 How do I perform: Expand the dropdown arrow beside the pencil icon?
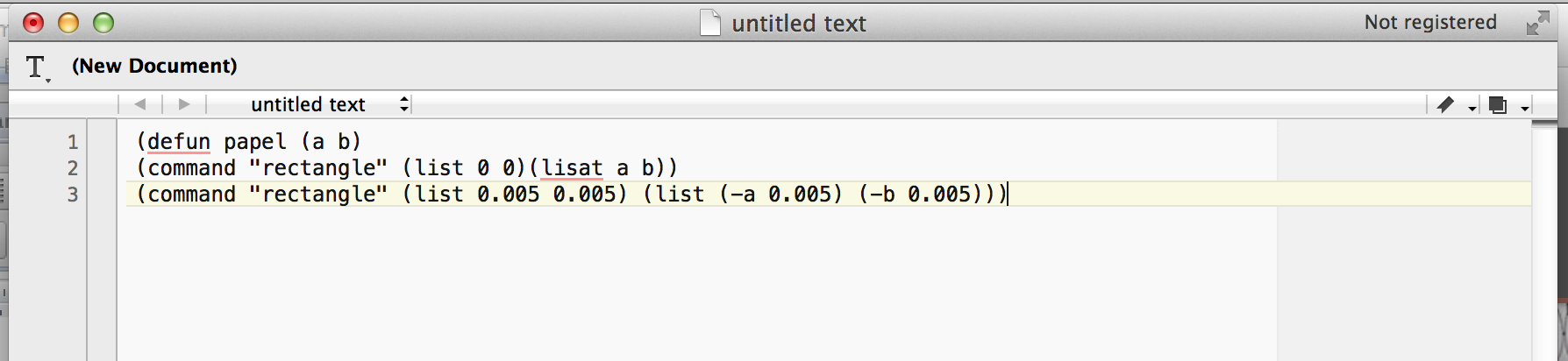click(x=1472, y=108)
